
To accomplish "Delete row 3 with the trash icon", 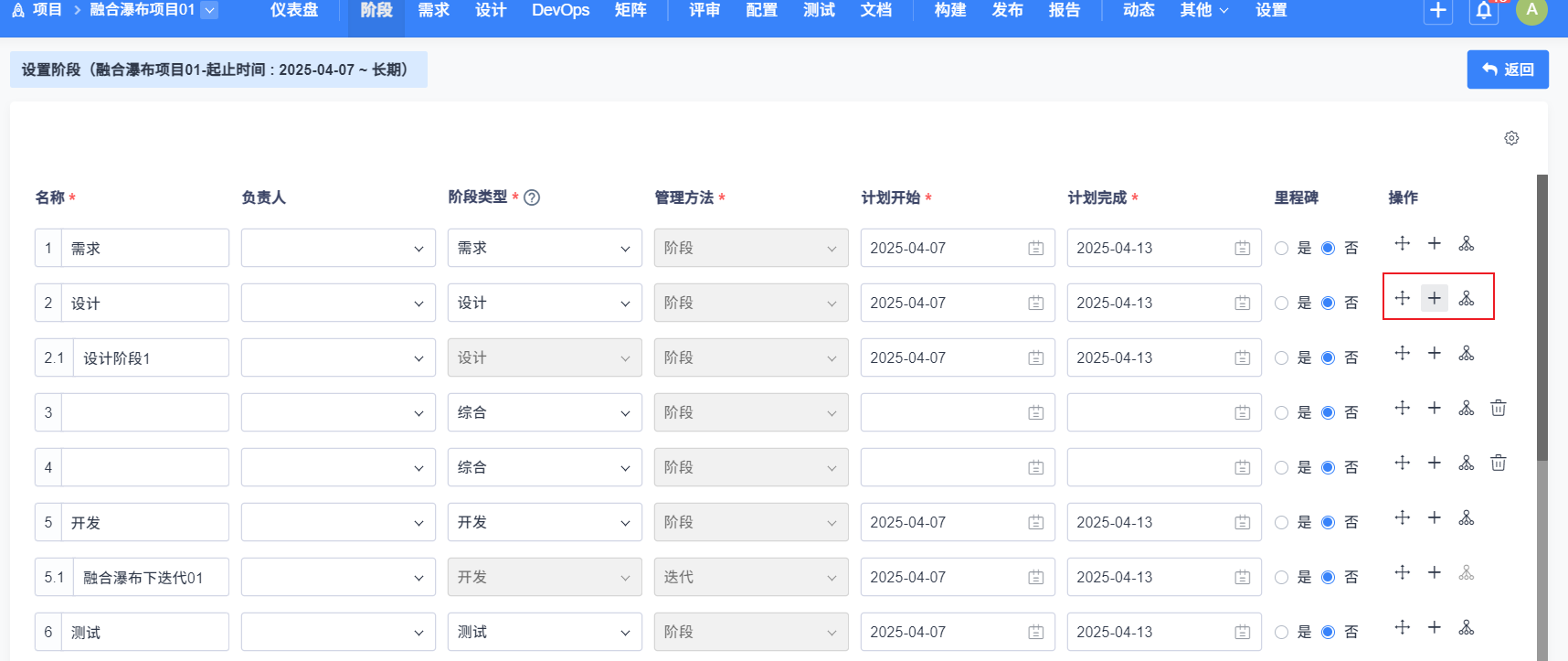I will [1499, 408].
